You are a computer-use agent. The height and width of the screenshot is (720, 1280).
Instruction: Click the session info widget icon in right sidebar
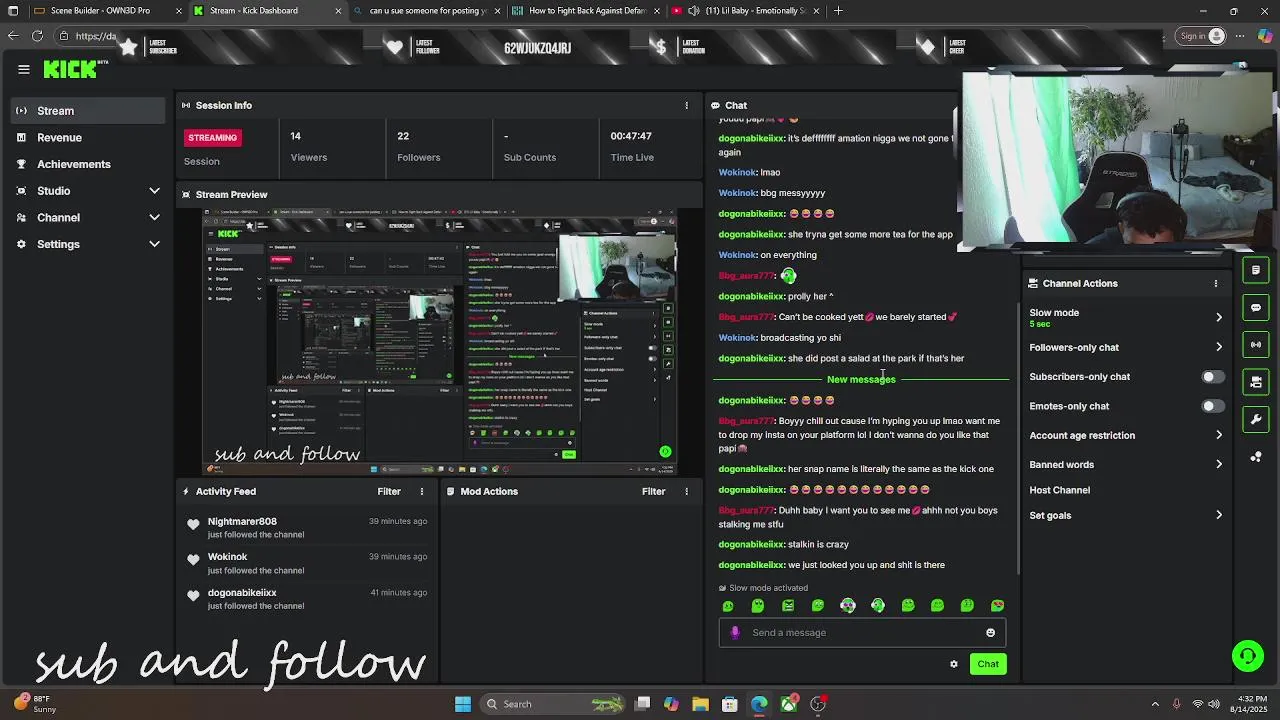1256,270
